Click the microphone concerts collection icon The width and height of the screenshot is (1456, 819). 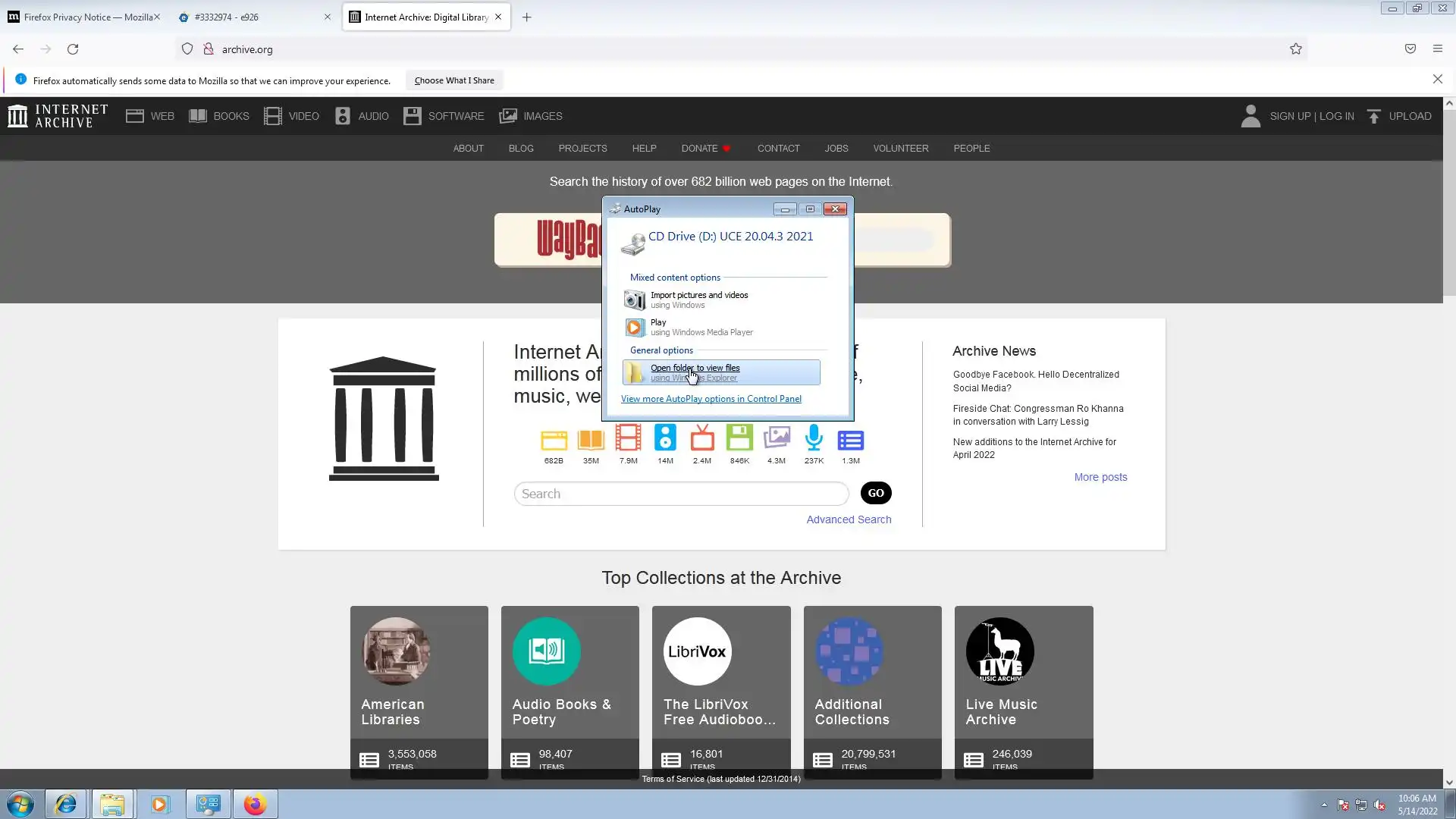point(814,439)
